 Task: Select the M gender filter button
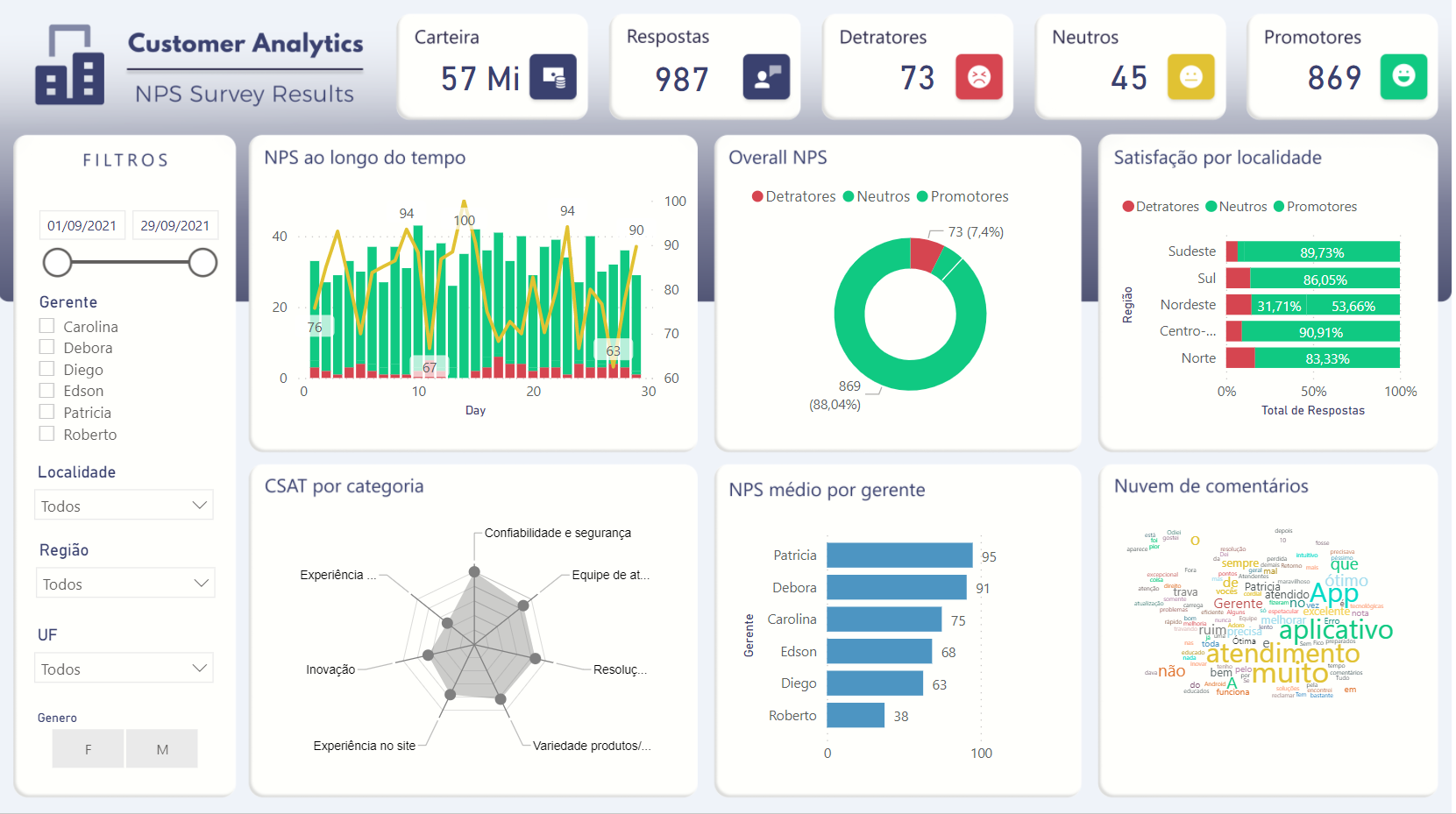(161, 748)
